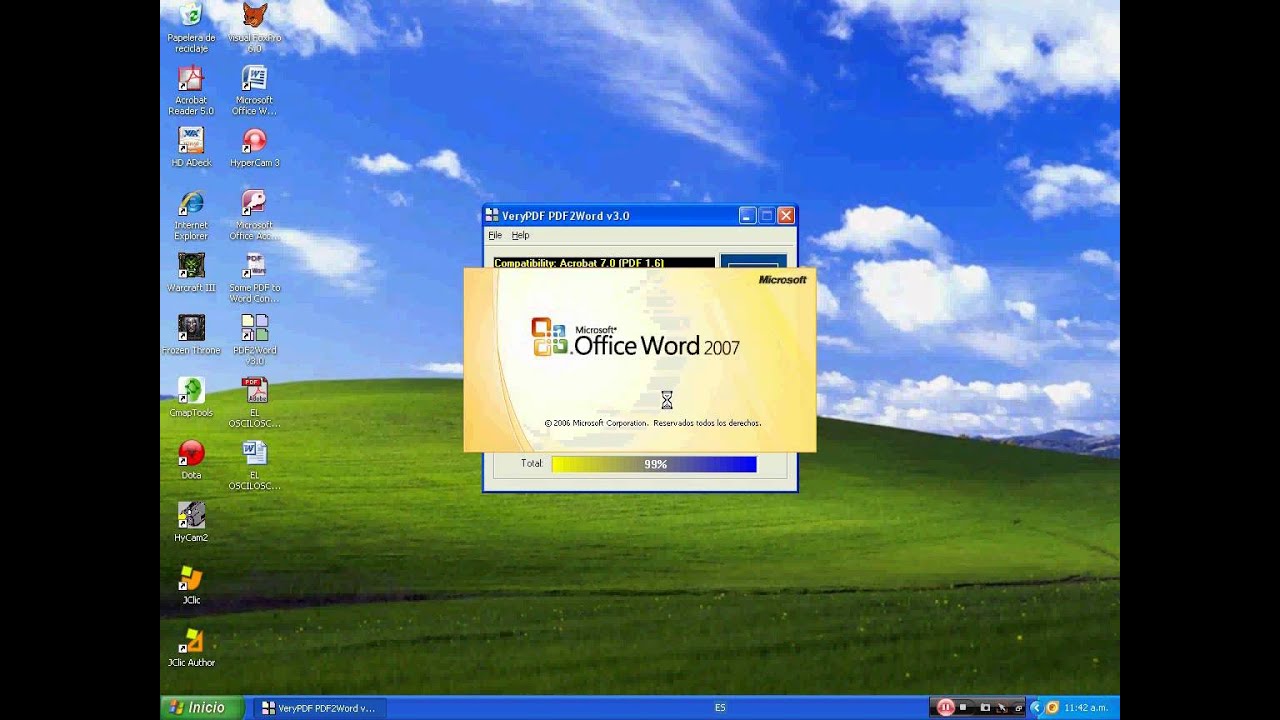Click the Total 99% progress bar
Screen dimensions: 1280x720
[654, 464]
